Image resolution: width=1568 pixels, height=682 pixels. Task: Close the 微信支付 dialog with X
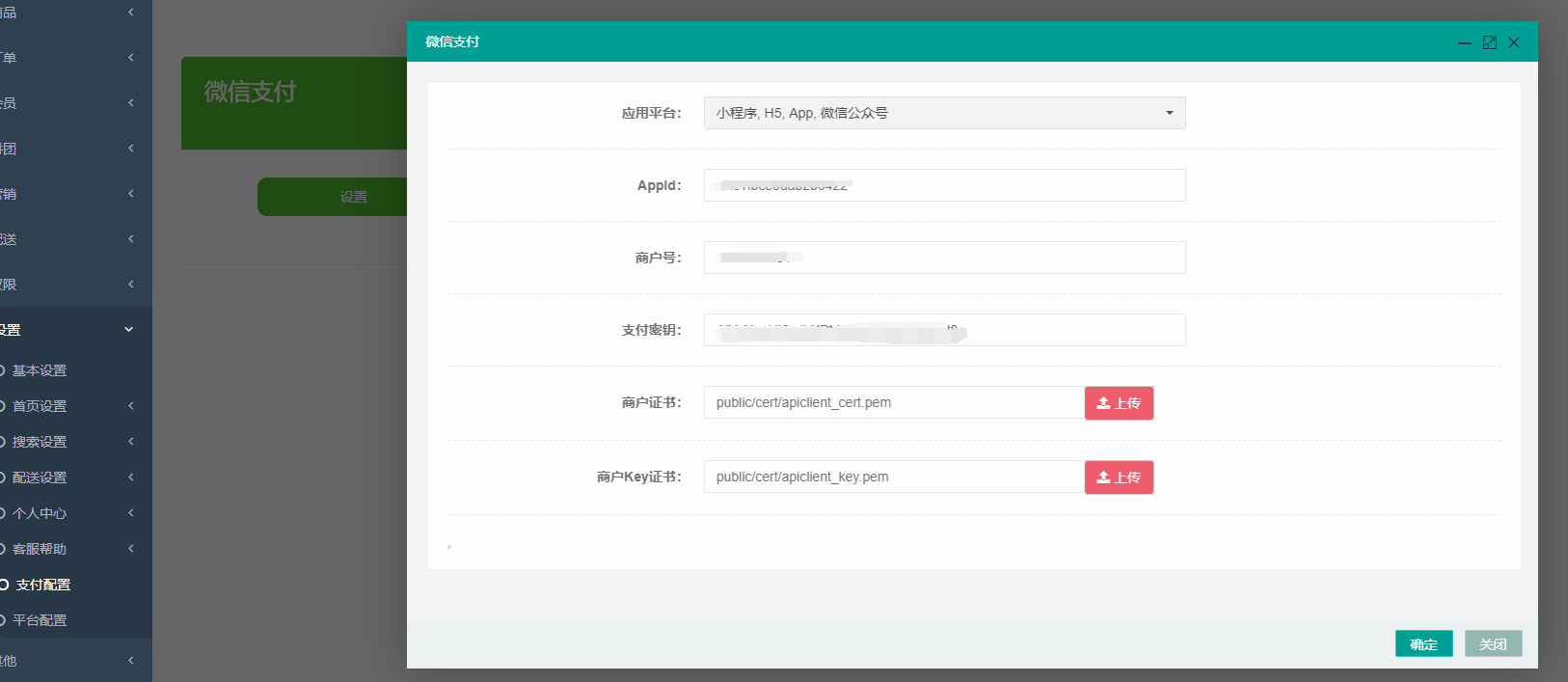1514,42
